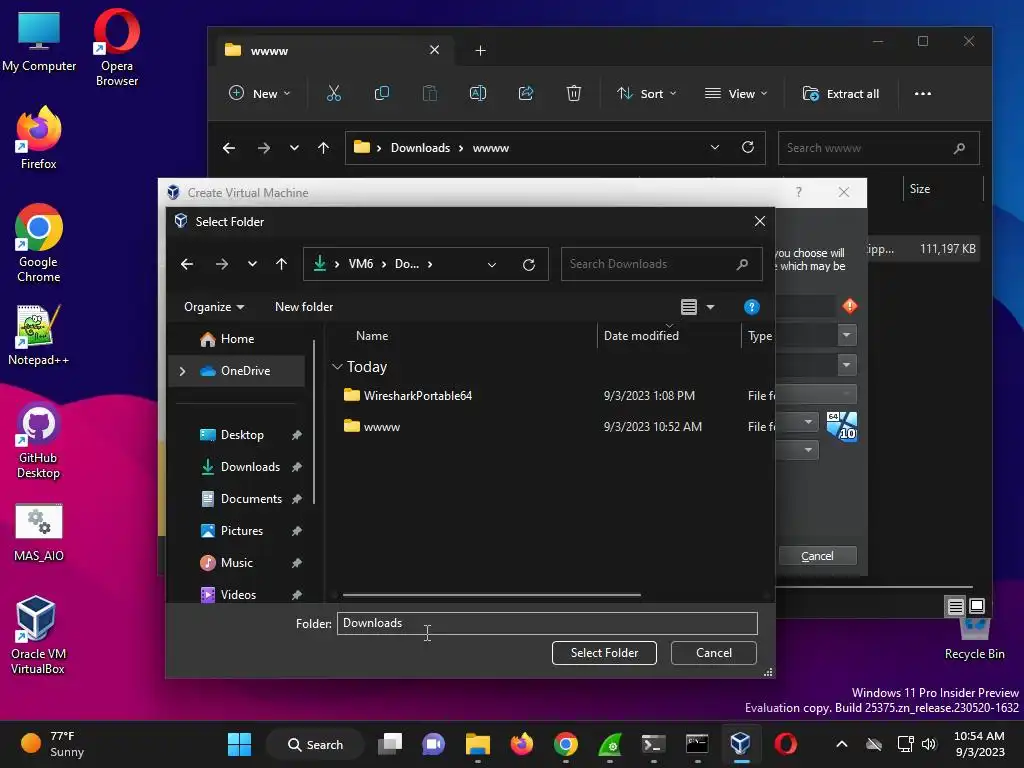Click the Search Downloads field
The width and height of the screenshot is (1024, 768).
coord(661,264)
